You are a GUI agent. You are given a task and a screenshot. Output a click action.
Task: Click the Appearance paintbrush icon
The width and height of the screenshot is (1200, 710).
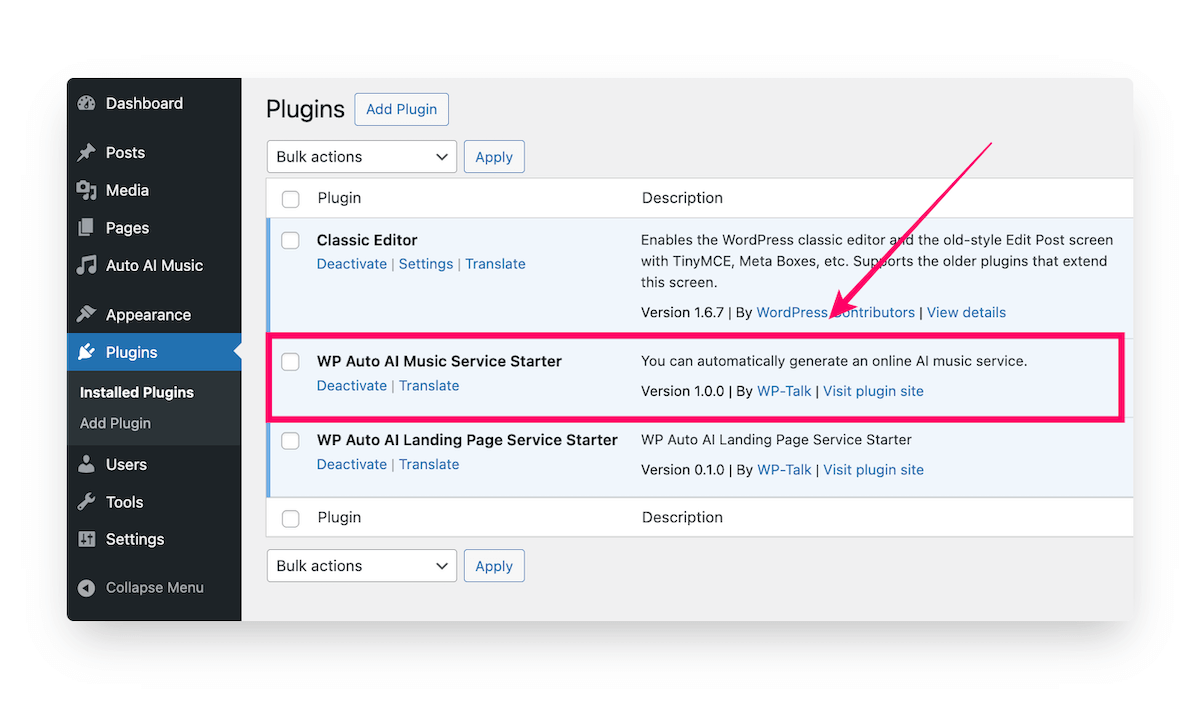click(x=87, y=314)
